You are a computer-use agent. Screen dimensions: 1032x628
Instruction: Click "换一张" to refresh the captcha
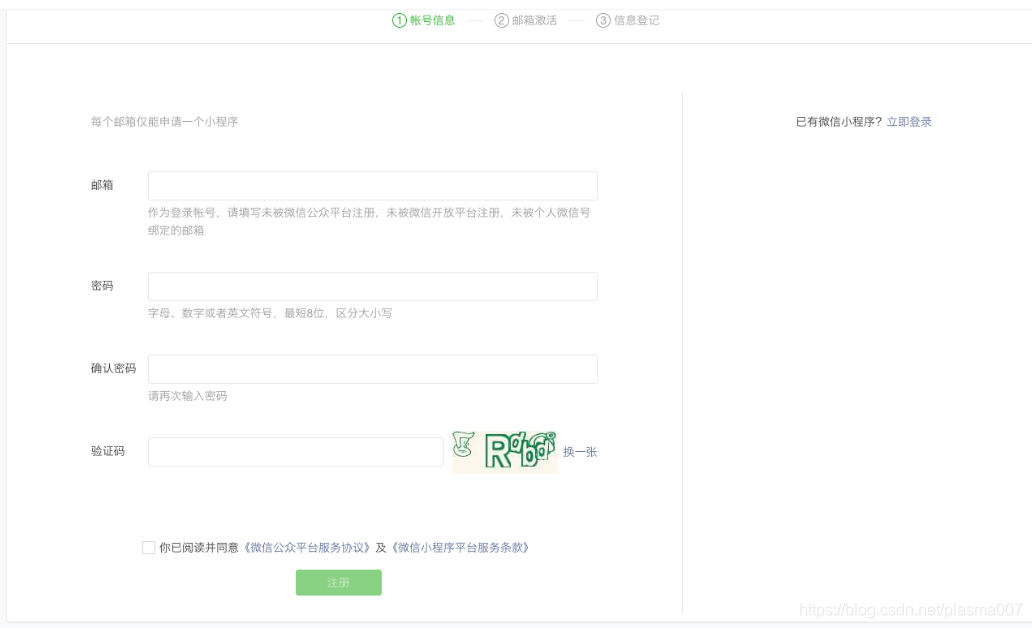(x=581, y=451)
